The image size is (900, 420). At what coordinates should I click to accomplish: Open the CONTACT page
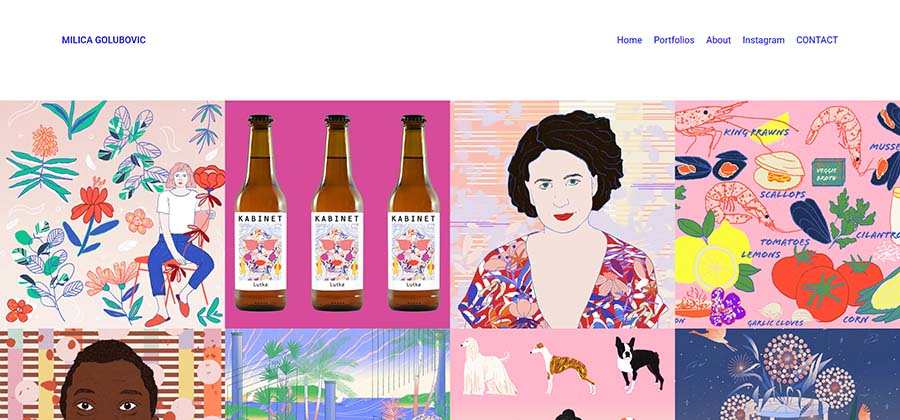click(817, 40)
